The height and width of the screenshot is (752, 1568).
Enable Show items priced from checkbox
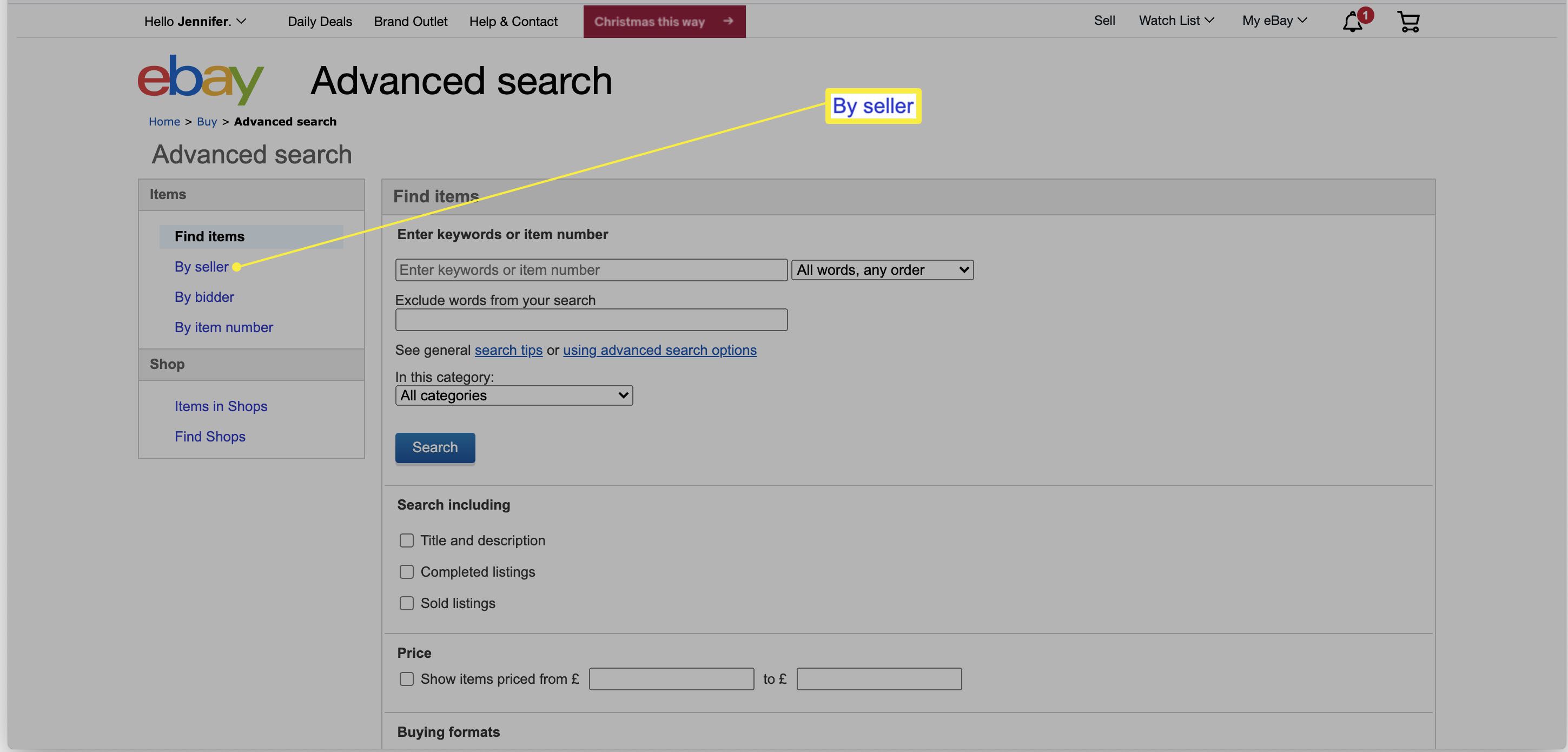tap(405, 679)
